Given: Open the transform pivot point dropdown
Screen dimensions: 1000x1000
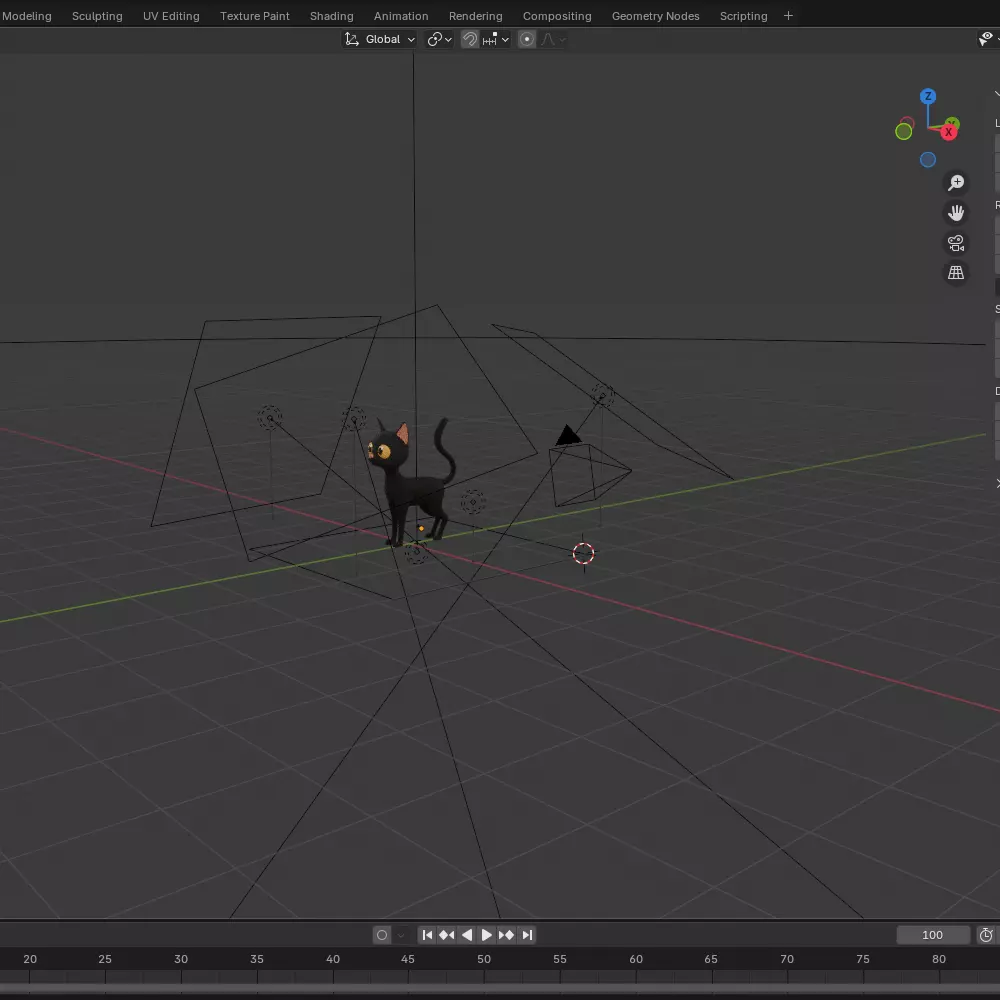Looking at the screenshot, I should pyautogui.click(x=439, y=40).
